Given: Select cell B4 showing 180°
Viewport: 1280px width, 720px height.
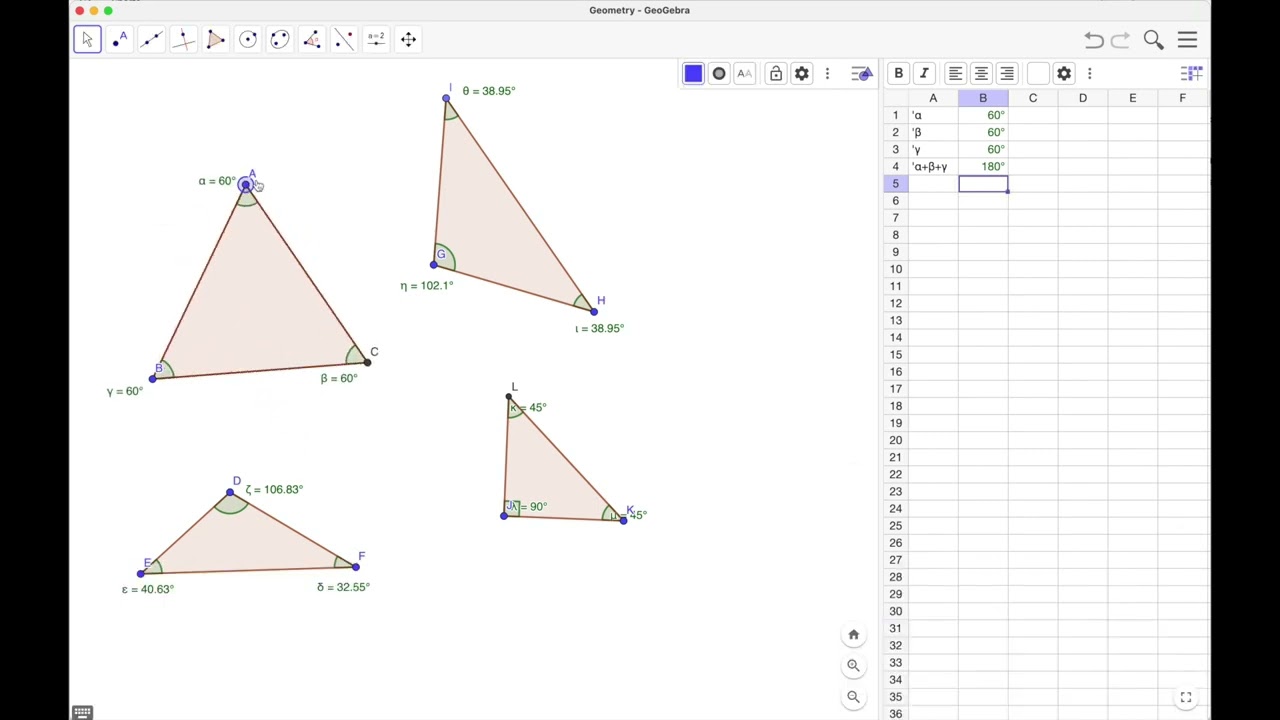Looking at the screenshot, I should tap(983, 167).
